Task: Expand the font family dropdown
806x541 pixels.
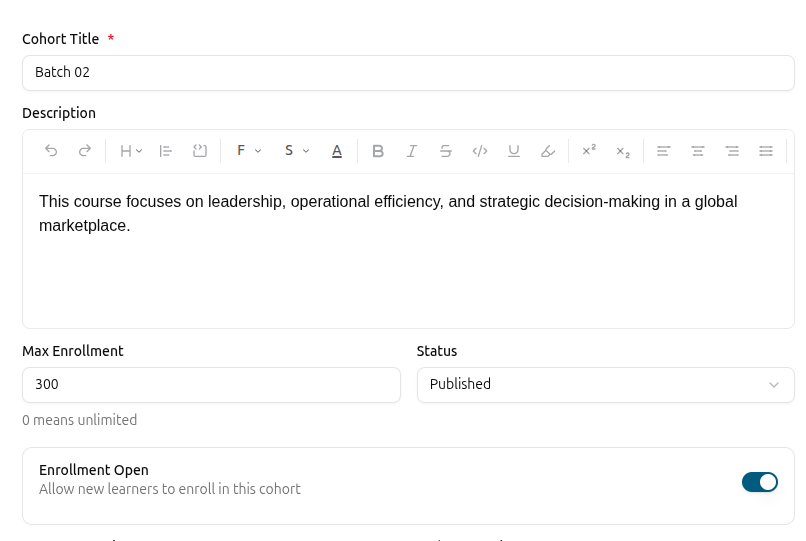Action: pyautogui.click(x=249, y=151)
